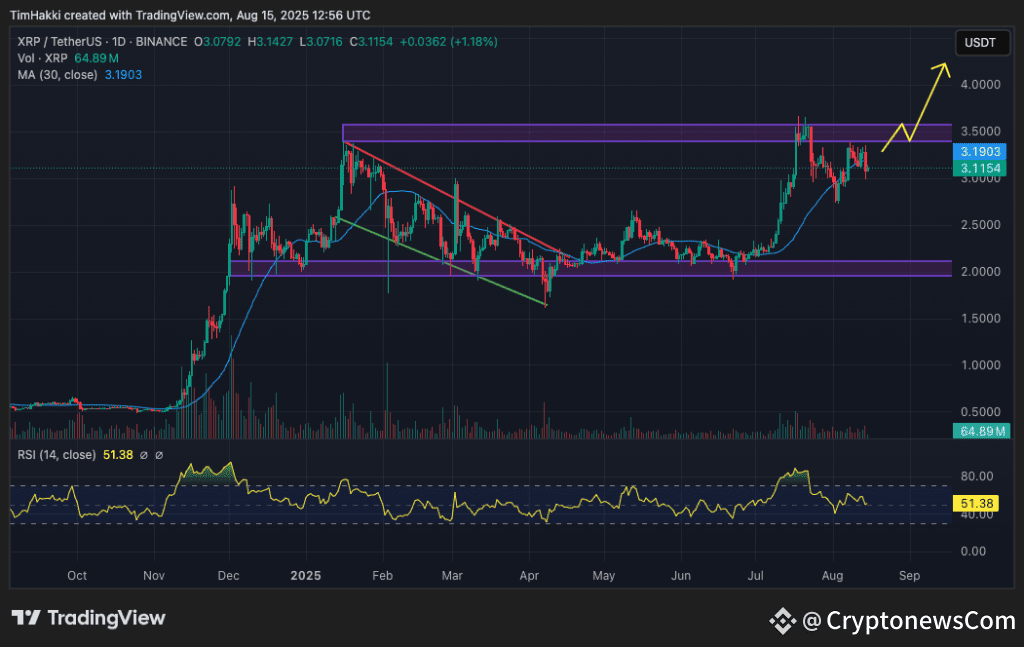Click the first ∅ symbol after RSI value
The width and height of the screenshot is (1024, 647).
144,455
